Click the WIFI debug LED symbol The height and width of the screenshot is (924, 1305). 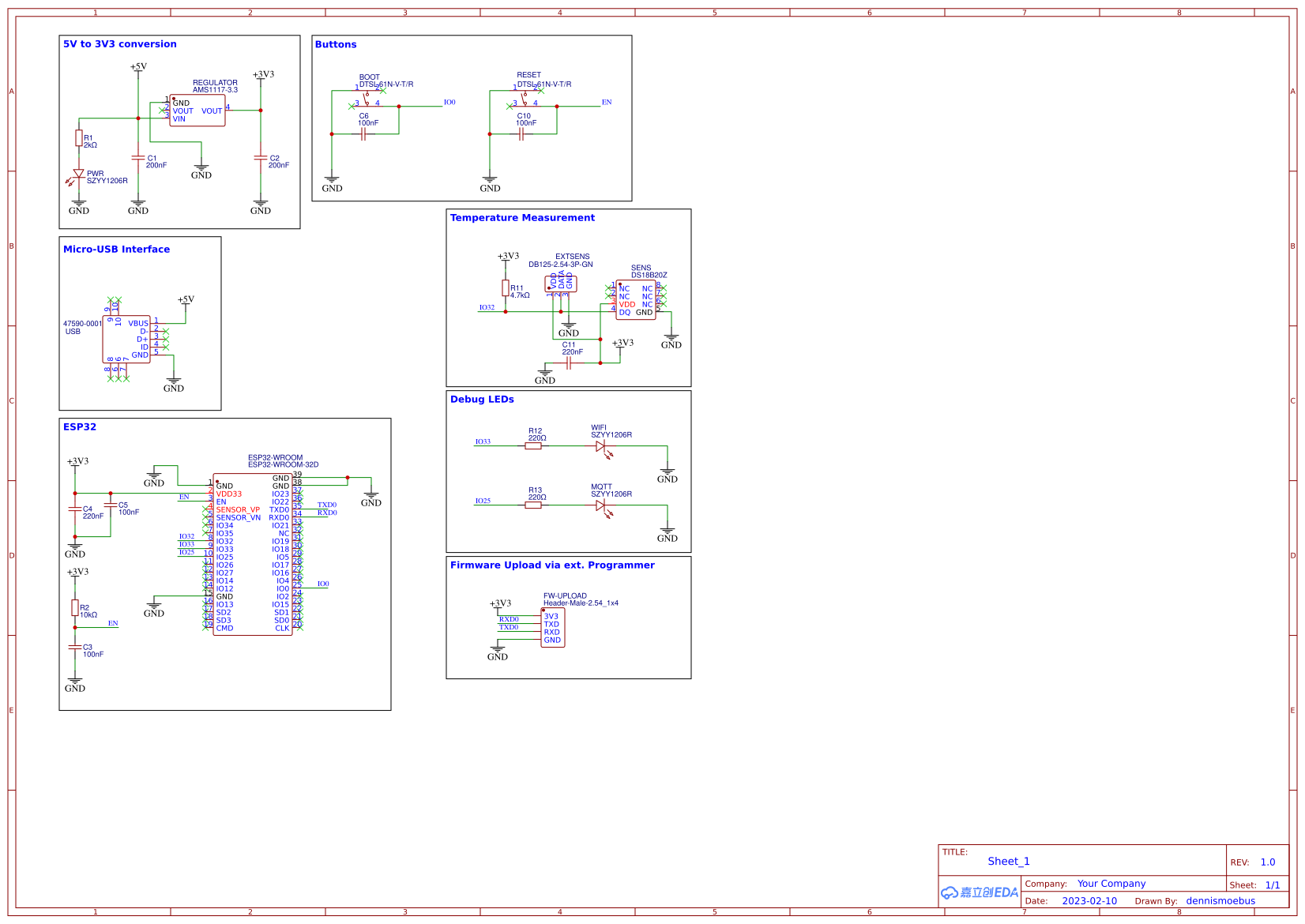601,445
